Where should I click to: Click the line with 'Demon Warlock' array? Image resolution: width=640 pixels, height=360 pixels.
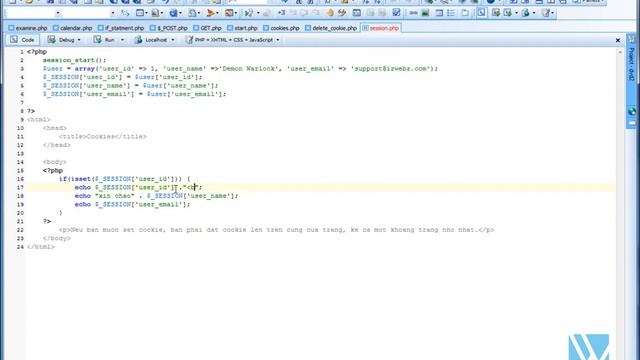click(240, 69)
